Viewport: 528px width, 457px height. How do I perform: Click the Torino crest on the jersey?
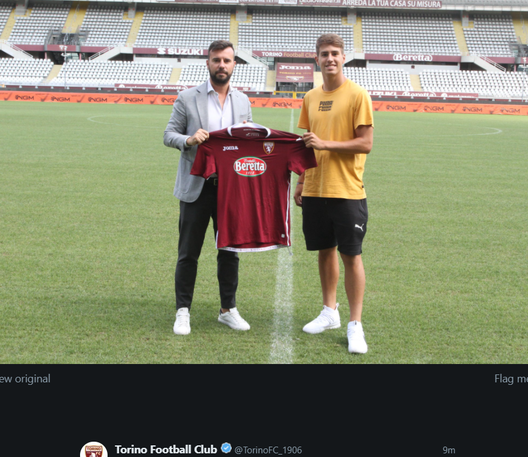click(x=268, y=148)
